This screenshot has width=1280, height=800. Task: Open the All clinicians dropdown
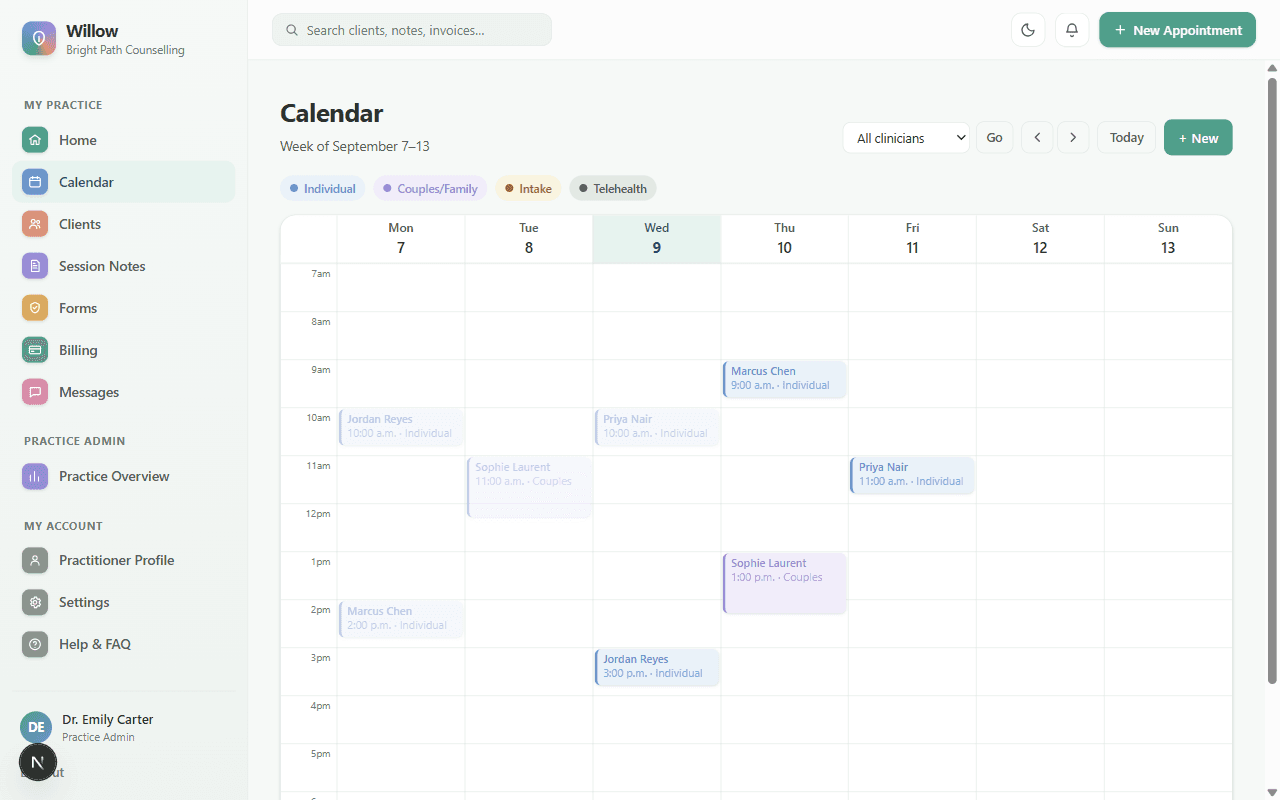click(906, 138)
